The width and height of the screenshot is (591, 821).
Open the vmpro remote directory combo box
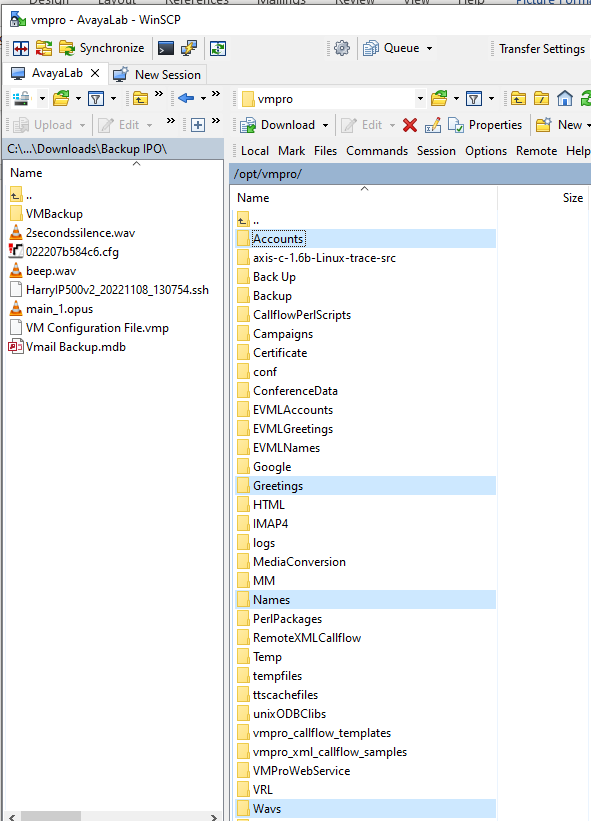(x=332, y=98)
